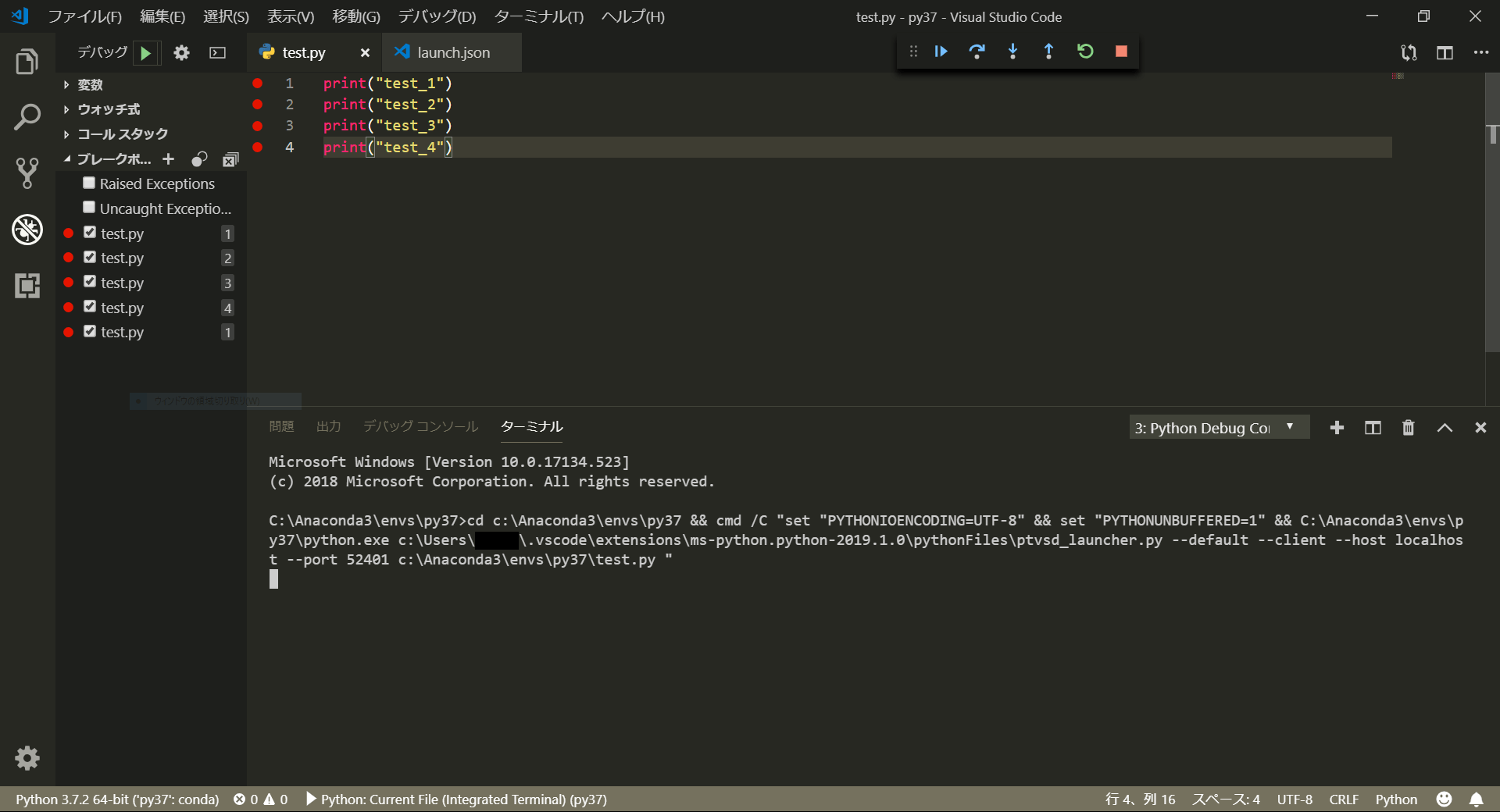Uncheck the test.py line 3 breakpoint
The image size is (1500, 812).
[90, 282]
